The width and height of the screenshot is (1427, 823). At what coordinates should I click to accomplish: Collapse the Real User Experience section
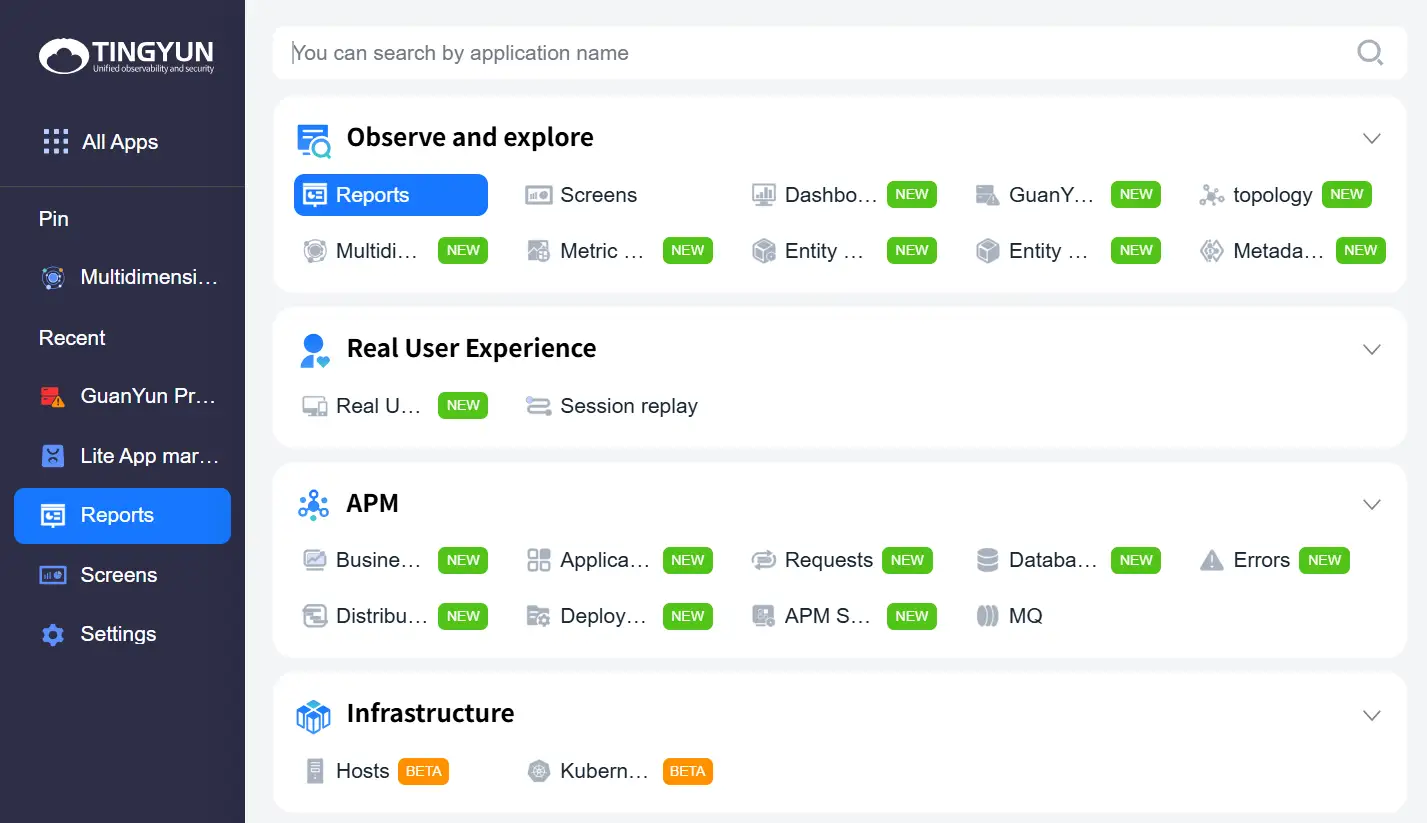pyautogui.click(x=1371, y=349)
